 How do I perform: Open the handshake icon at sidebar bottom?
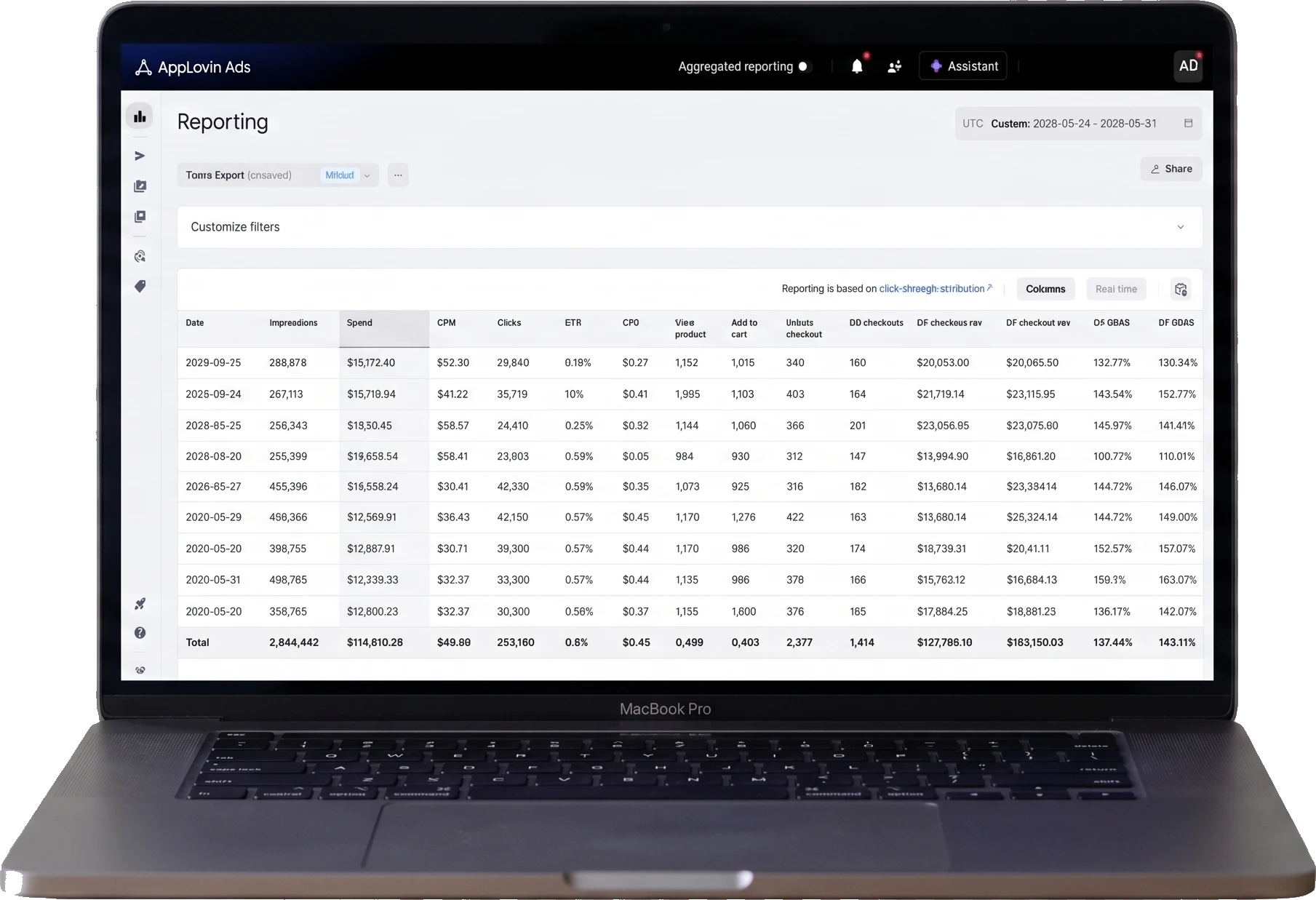pos(140,670)
